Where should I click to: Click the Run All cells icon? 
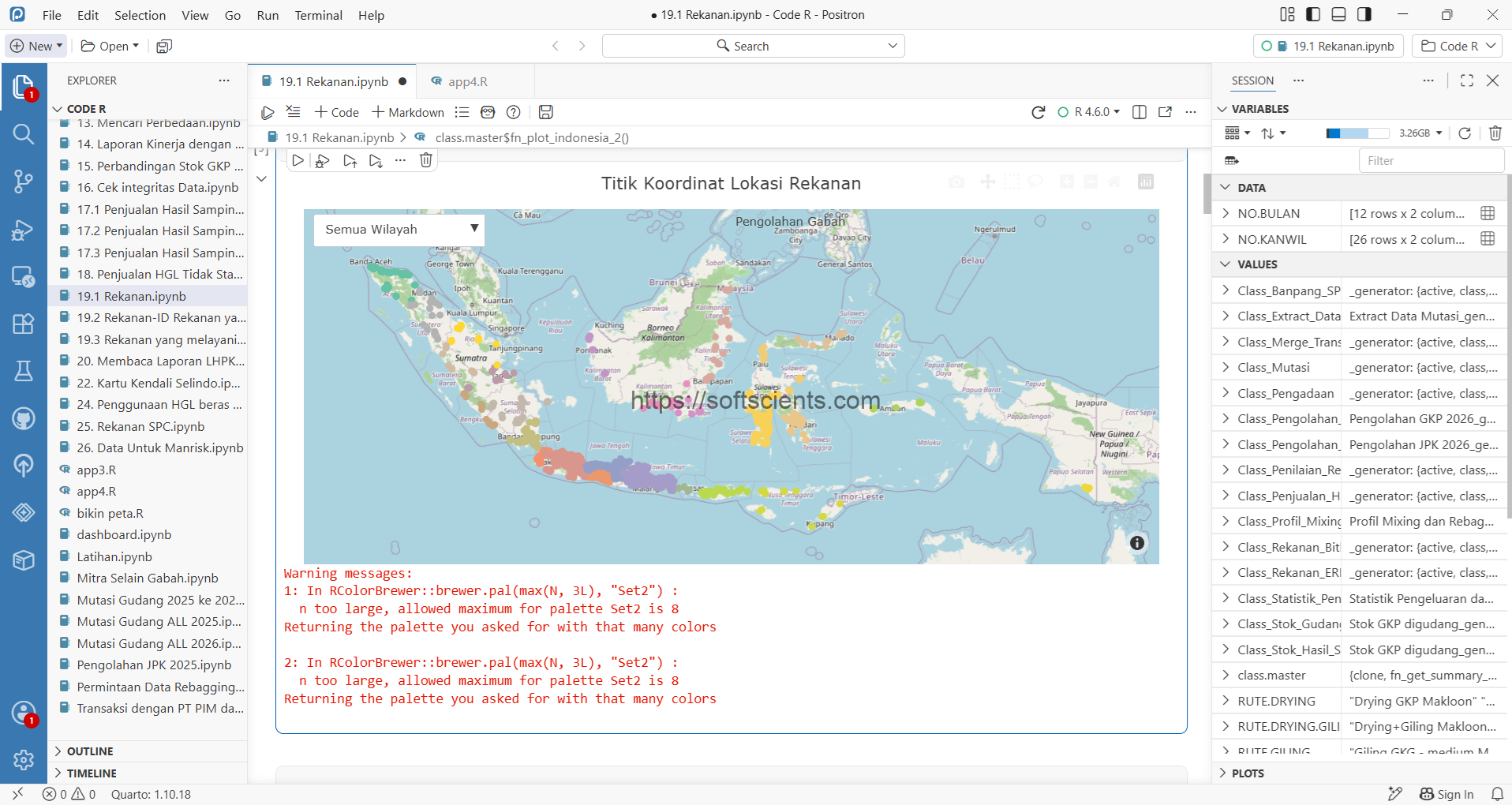(268, 112)
